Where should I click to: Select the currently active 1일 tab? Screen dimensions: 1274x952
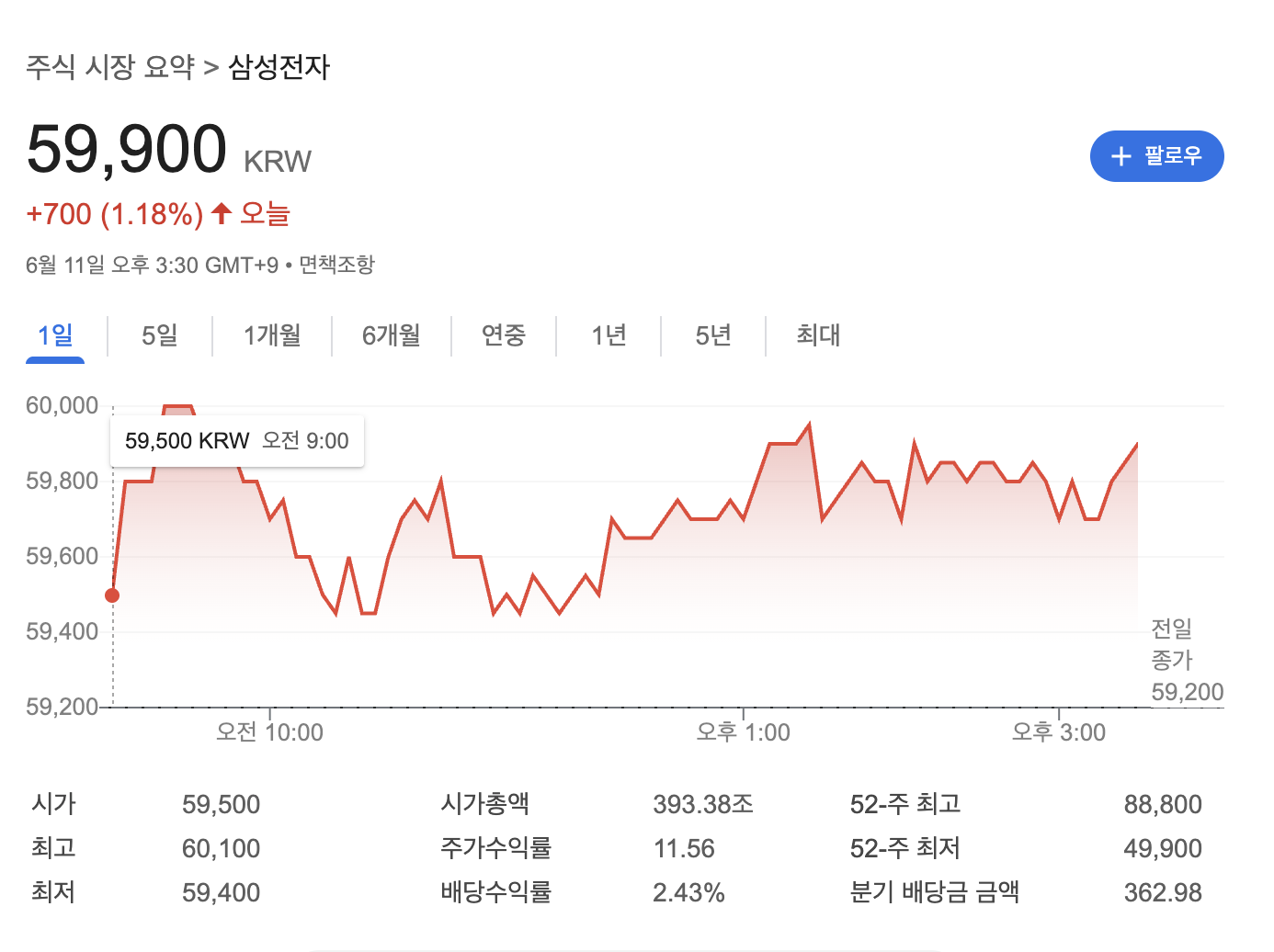click(55, 336)
